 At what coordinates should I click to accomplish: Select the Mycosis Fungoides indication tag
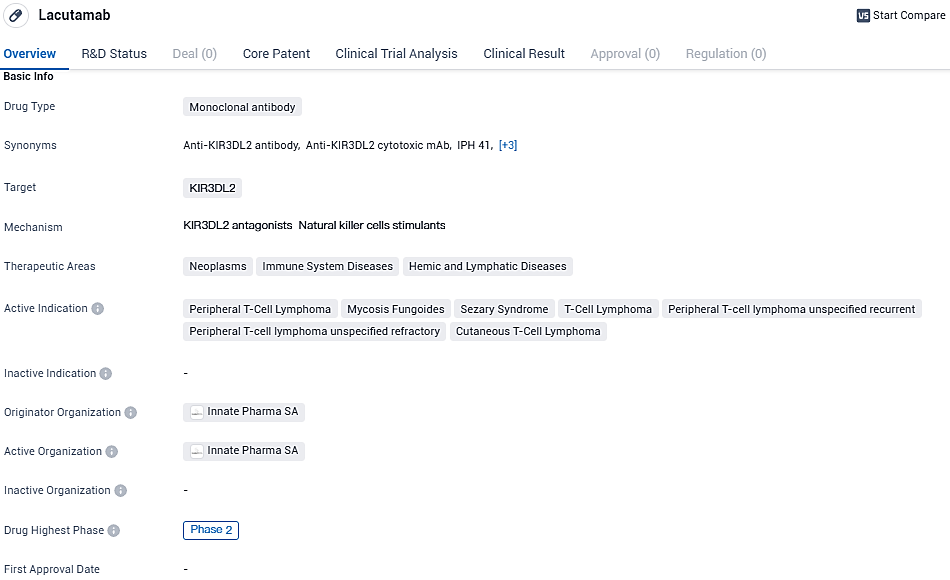(395, 309)
